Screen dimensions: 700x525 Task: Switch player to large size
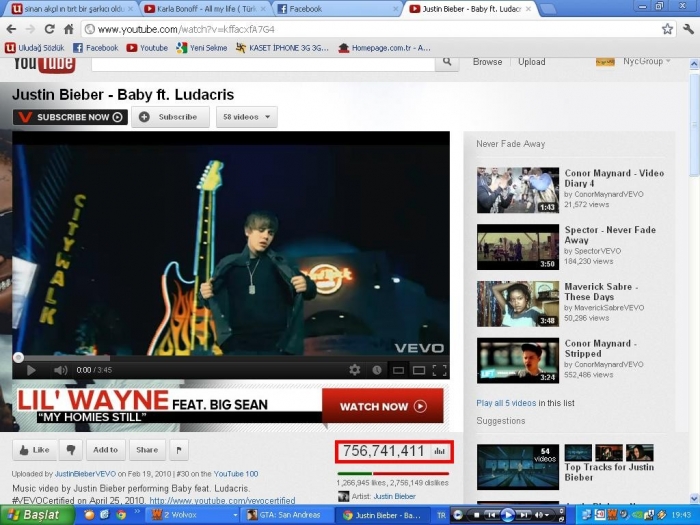click(x=419, y=370)
